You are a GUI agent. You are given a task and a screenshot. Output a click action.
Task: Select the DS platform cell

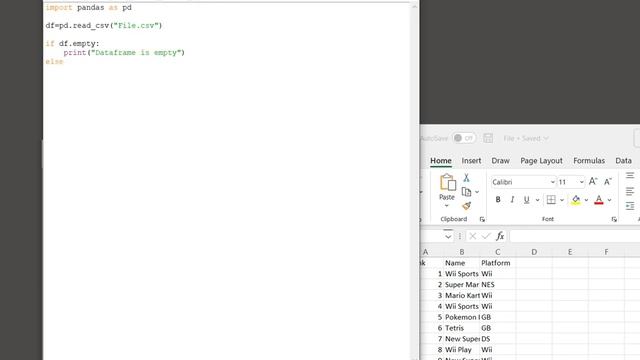[x=498, y=339]
